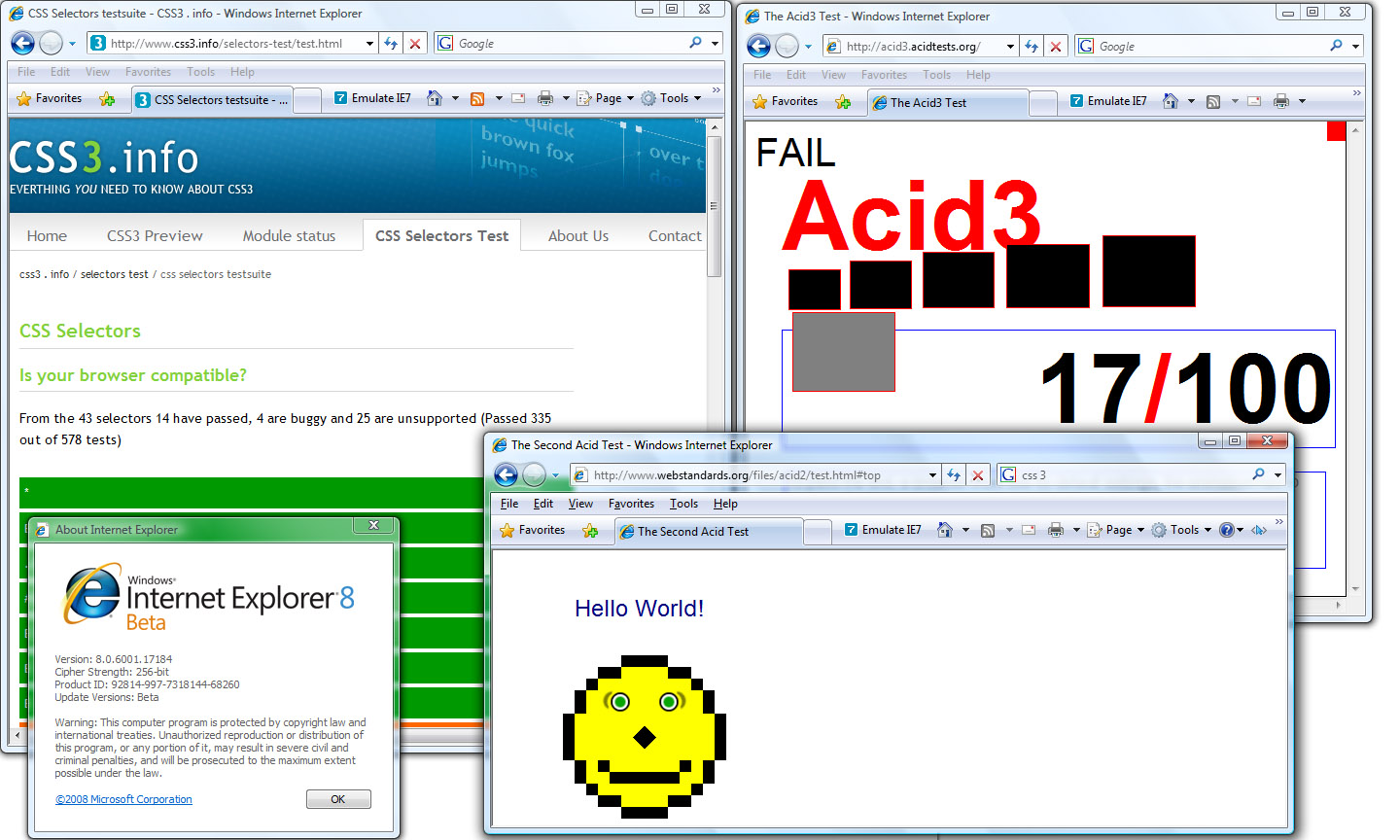Click search magnifier in CSS Selectors window
Image resolution: width=1400 pixels, height=840 pixels.
pyautogui.click(x=695, y=43)
